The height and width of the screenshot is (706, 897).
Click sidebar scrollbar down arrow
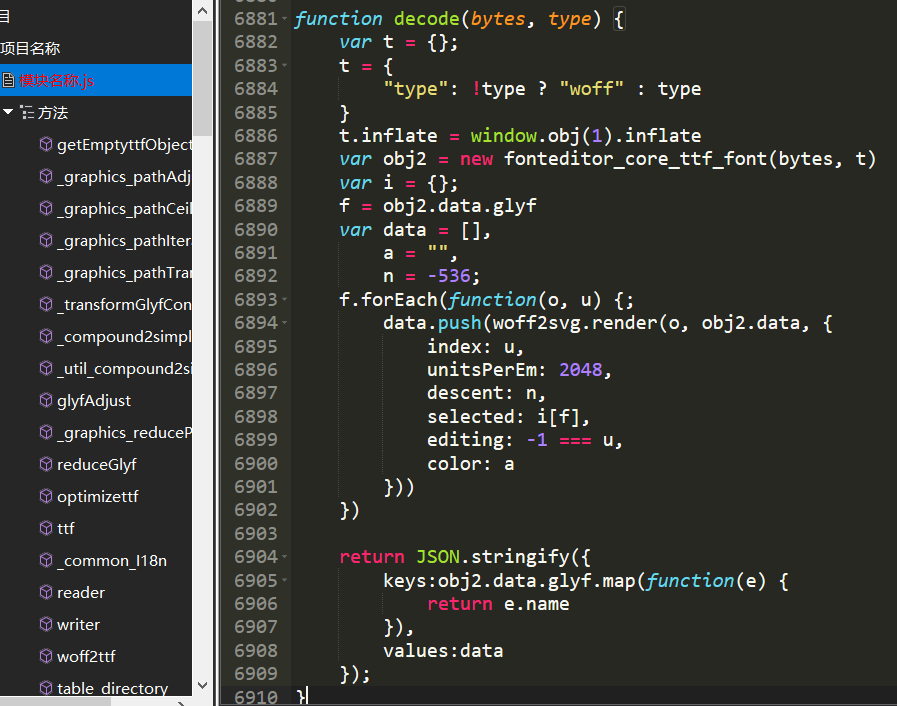click(203, 685)
